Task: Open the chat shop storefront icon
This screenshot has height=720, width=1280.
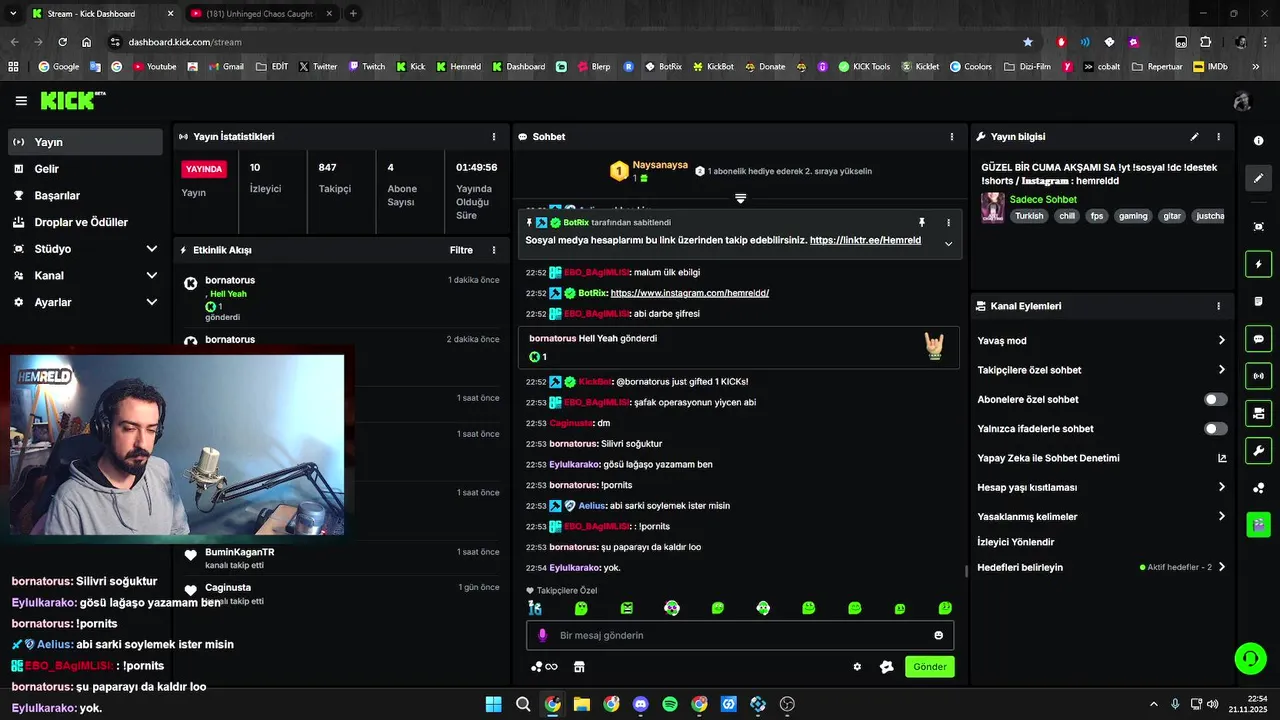Action: pos(578,667)
